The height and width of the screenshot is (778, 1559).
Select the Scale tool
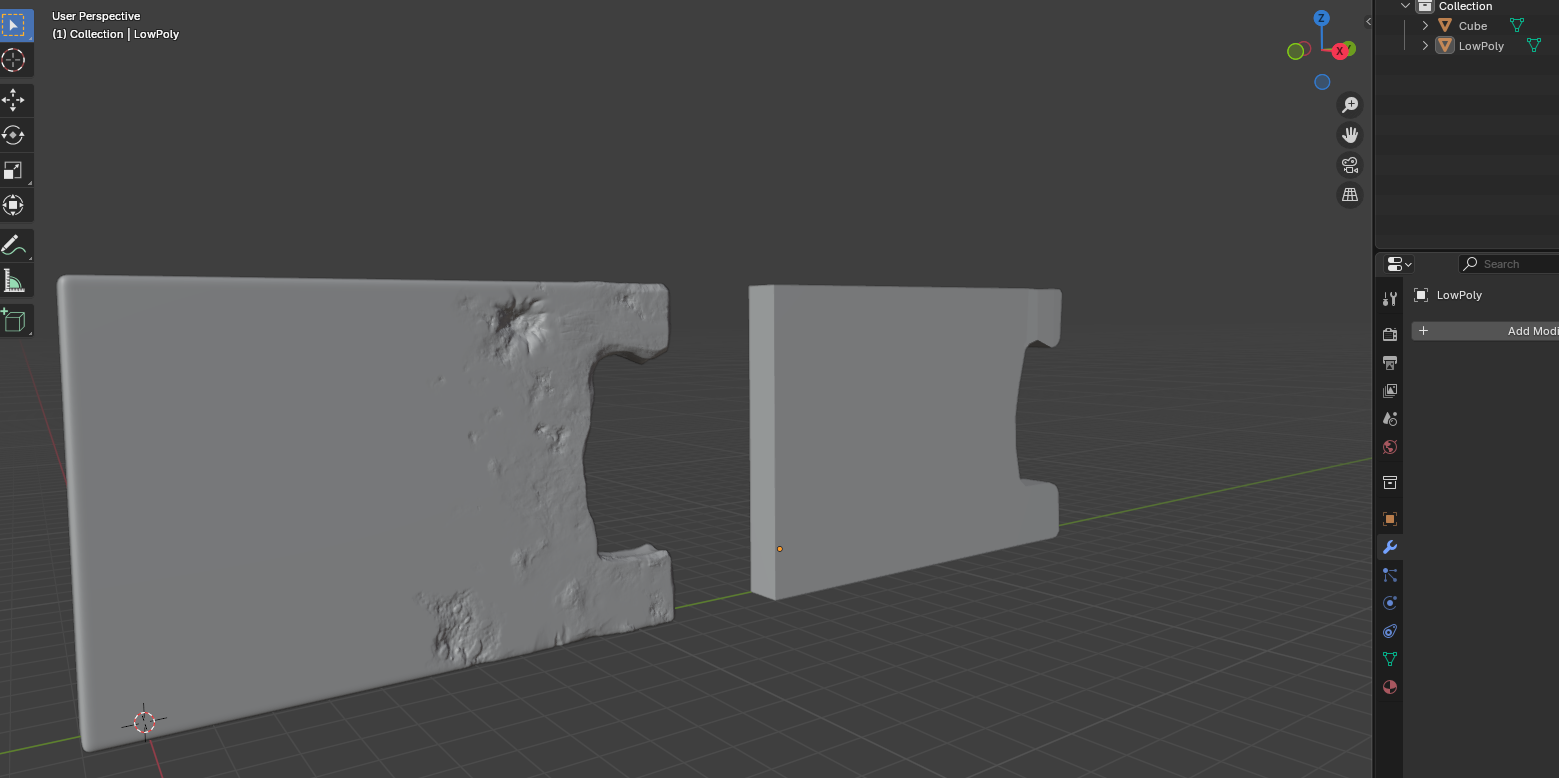click(14, 171)
